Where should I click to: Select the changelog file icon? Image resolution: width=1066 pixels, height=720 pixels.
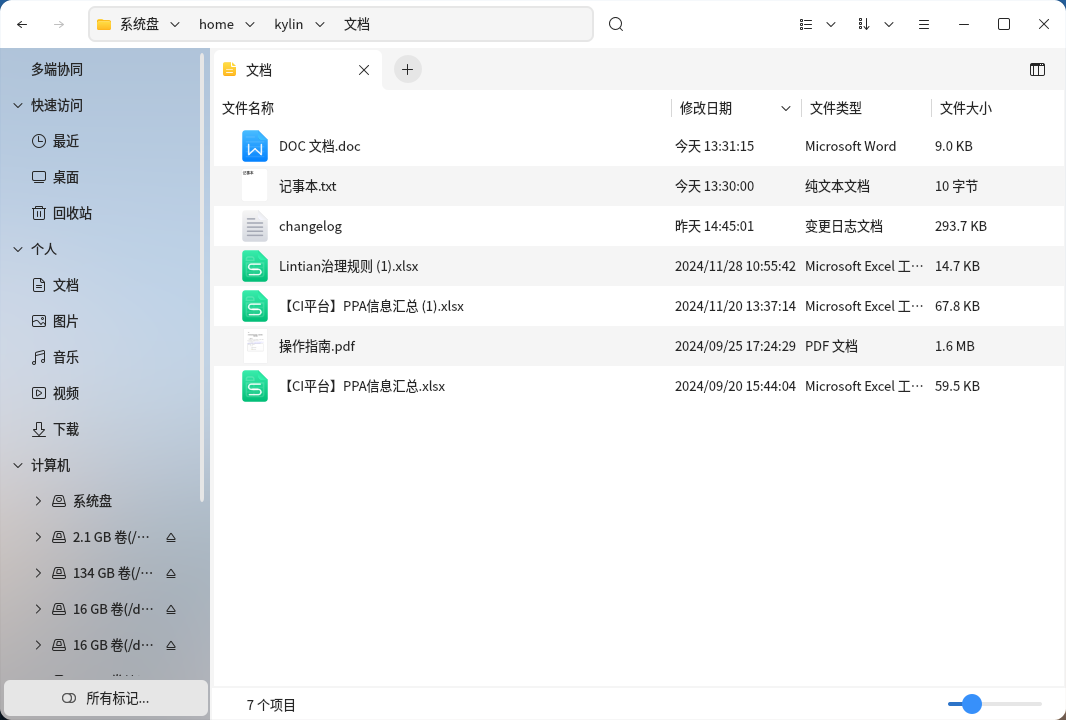(x=255, y=226)
